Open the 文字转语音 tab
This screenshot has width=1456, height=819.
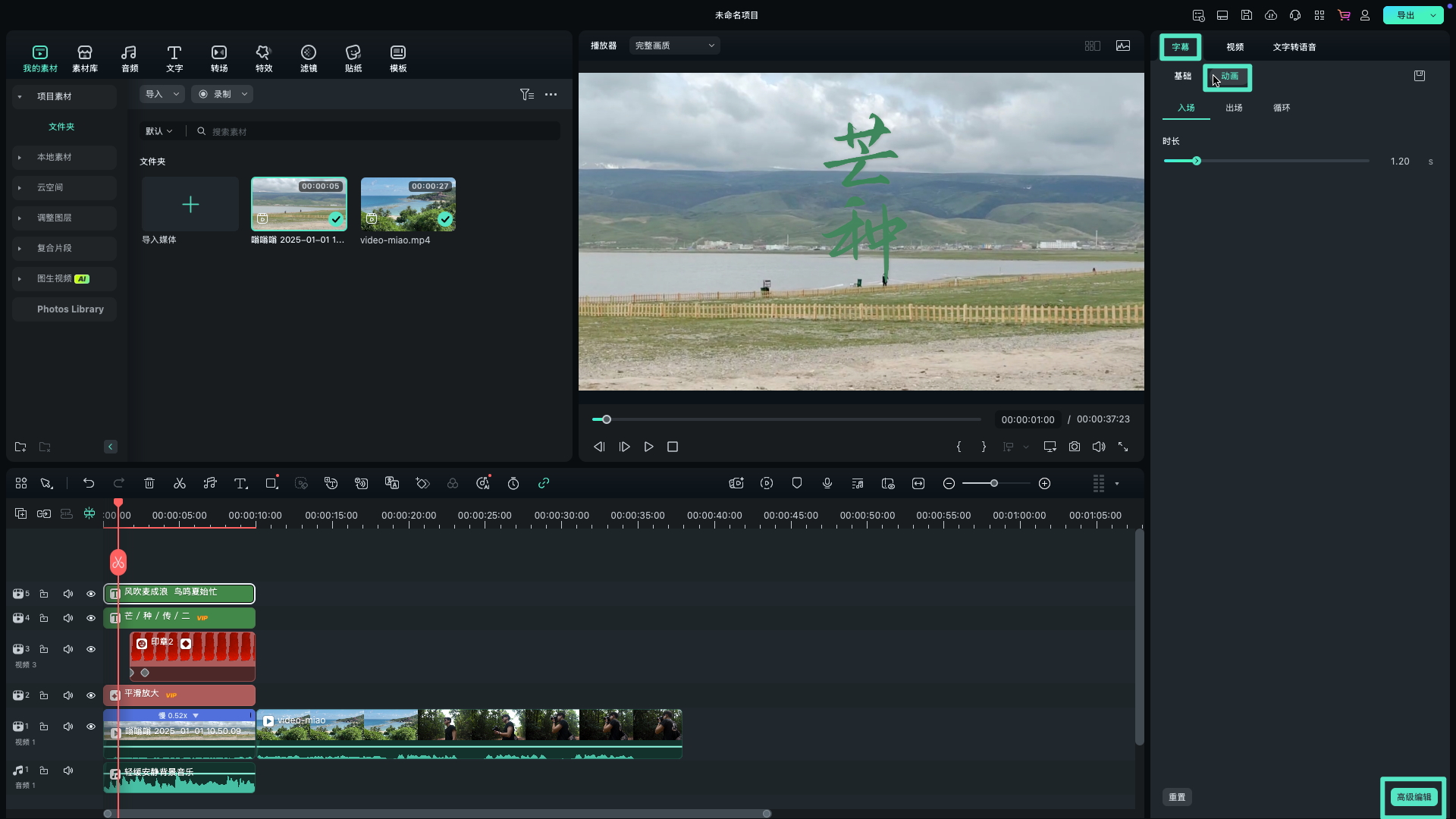[x=1294, y=47]
